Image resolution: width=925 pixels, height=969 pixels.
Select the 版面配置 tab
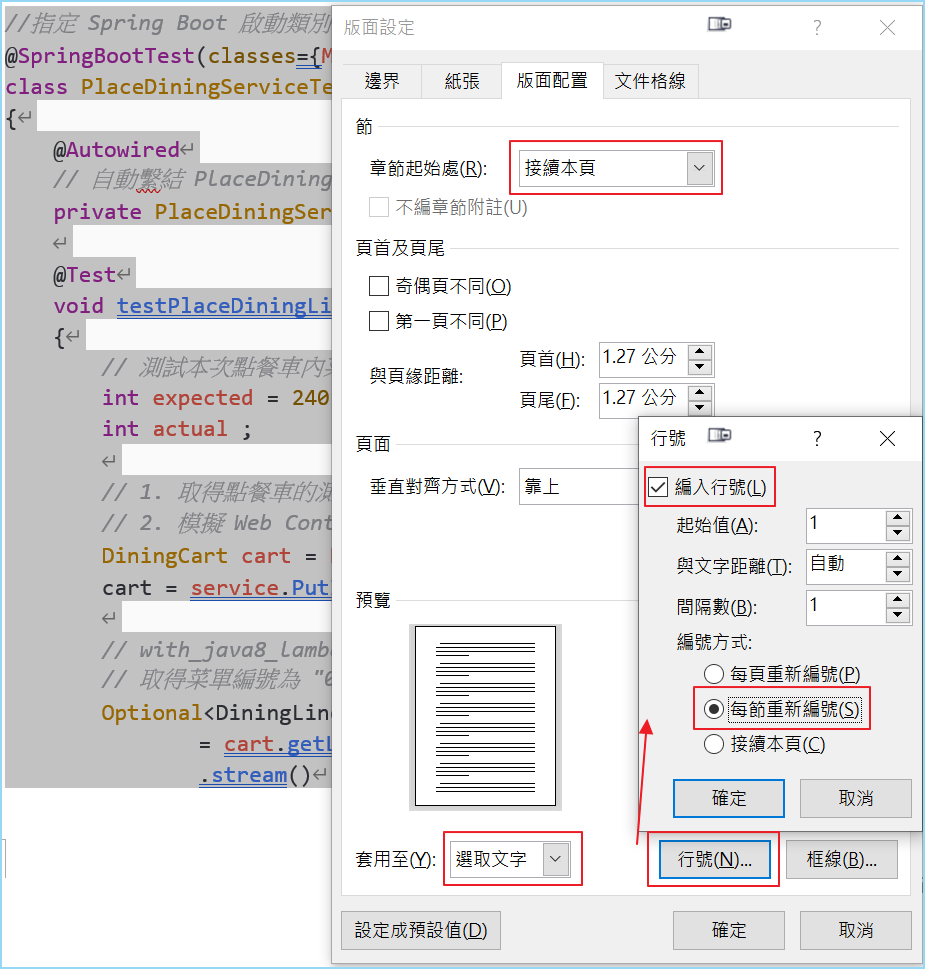click(552, 80)
